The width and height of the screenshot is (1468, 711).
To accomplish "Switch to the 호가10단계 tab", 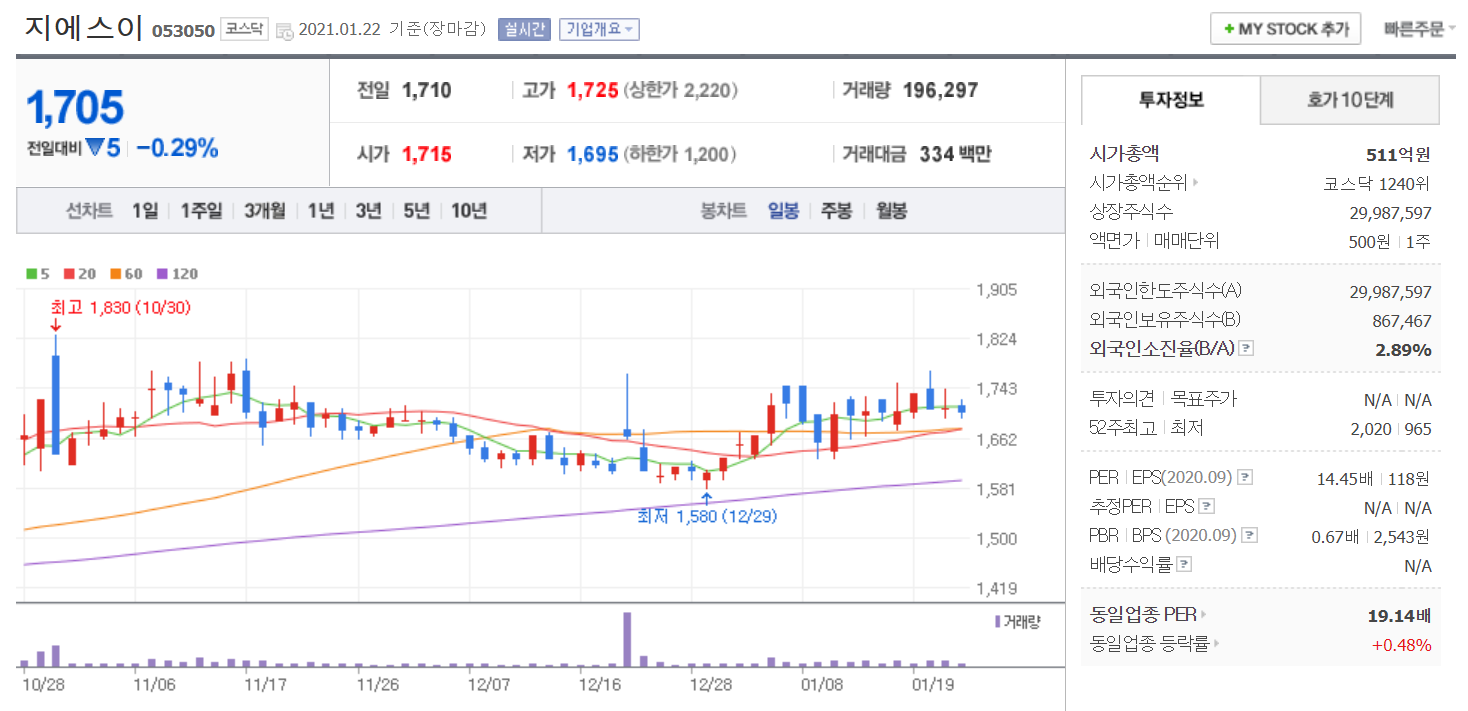I will pyautogui.click(x=1349, y=100).
